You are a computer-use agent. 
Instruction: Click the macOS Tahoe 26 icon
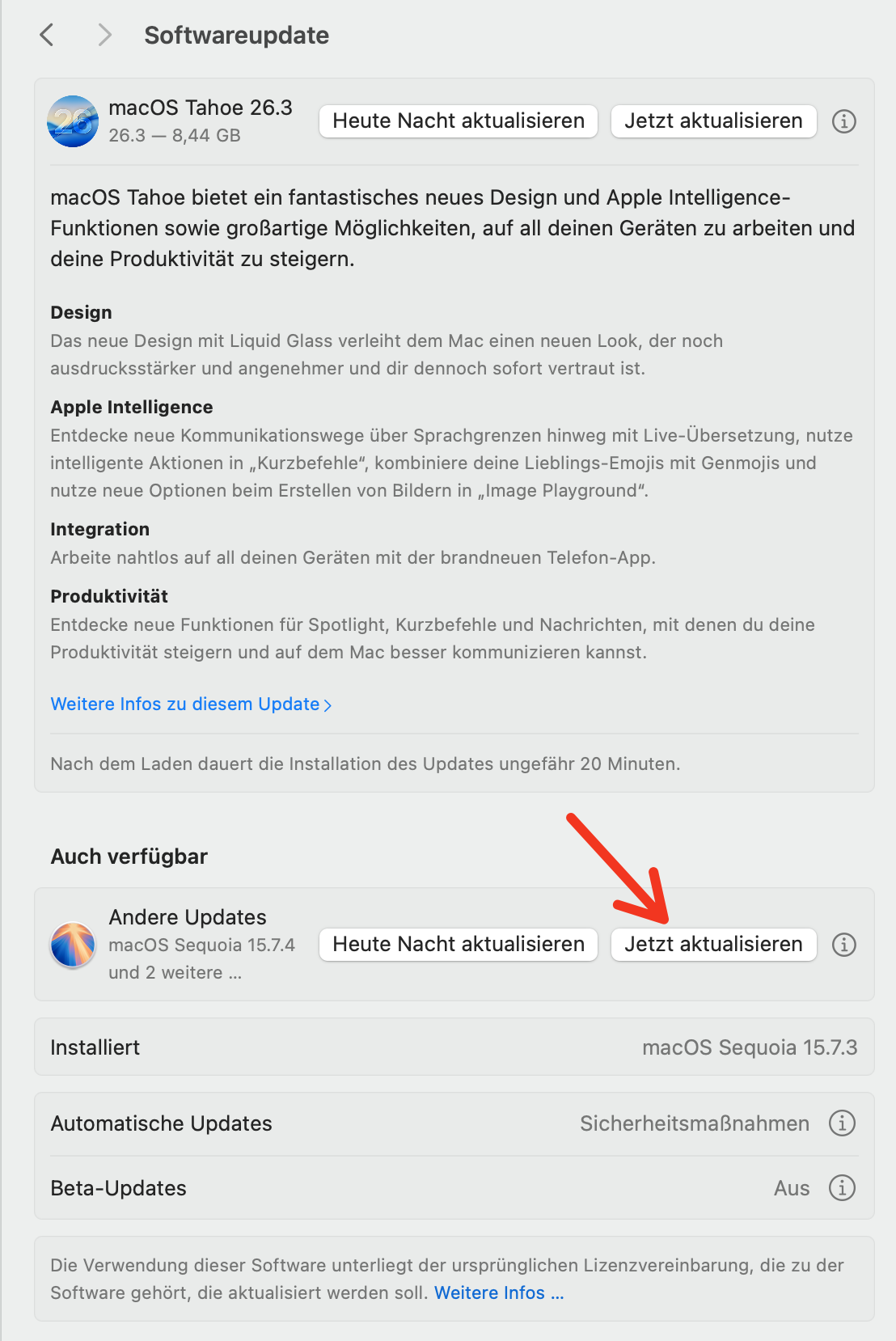[73, 121]
